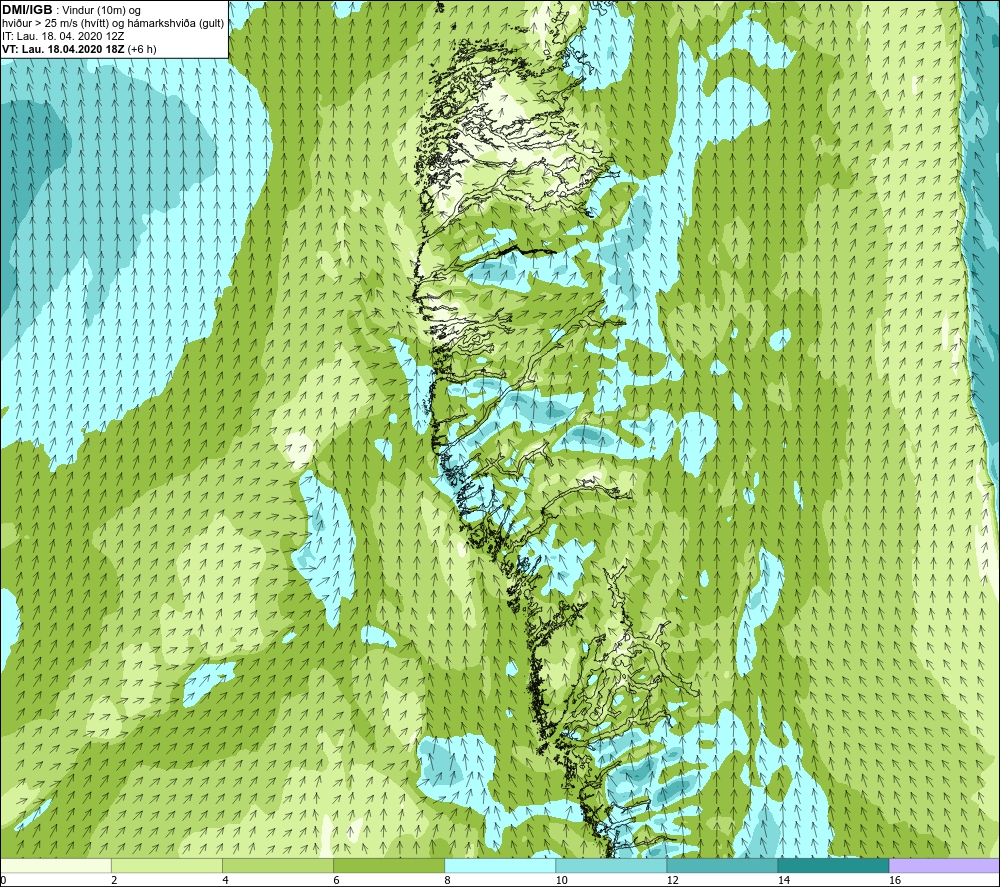Viewport: 1000px width, 887px height.
Task: Click the dark teal 14–16 legend swatch
Action: point(833,865)
